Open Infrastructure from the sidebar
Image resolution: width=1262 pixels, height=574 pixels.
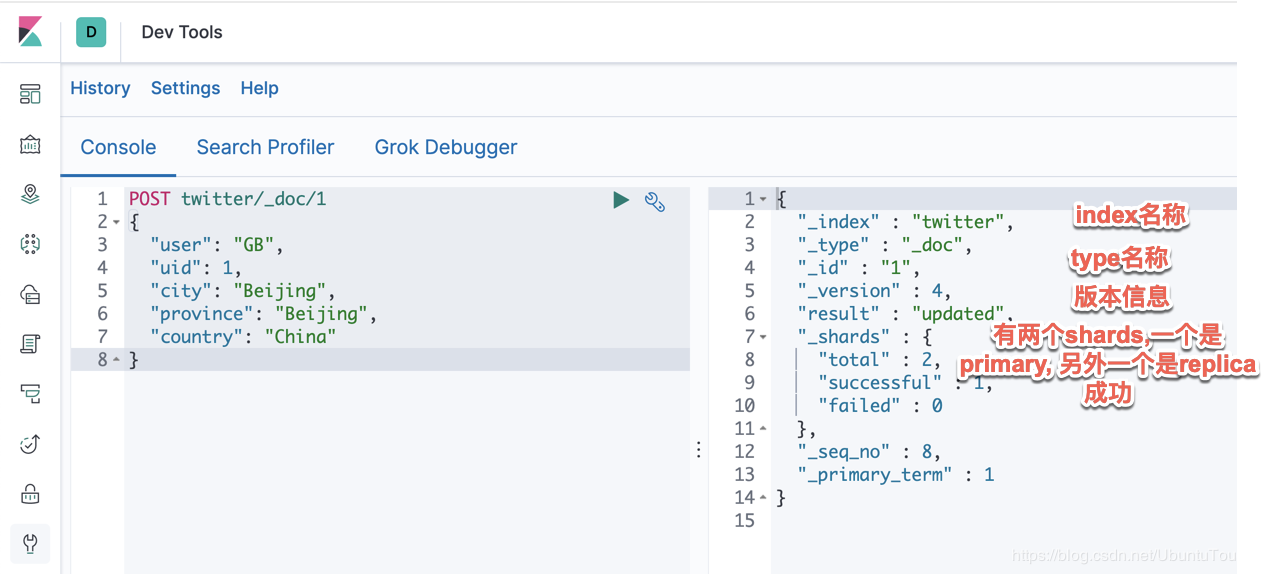pos(30,294)
